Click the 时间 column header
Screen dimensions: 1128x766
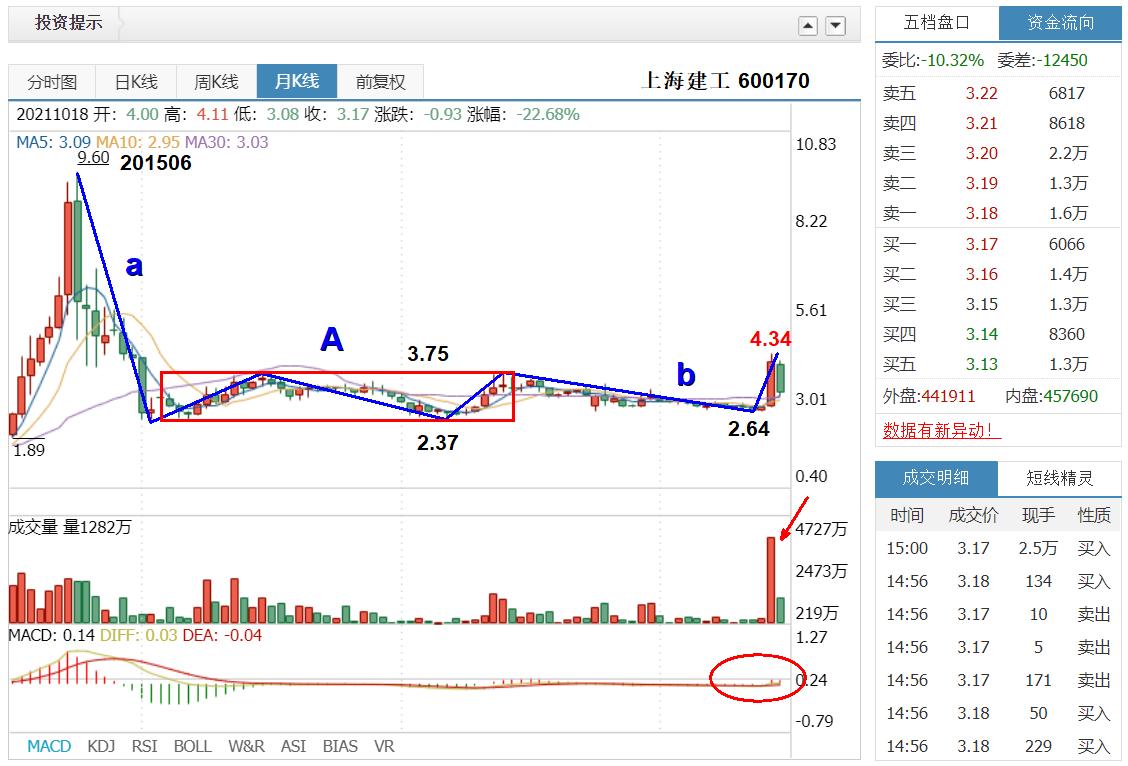pos(906,516)
